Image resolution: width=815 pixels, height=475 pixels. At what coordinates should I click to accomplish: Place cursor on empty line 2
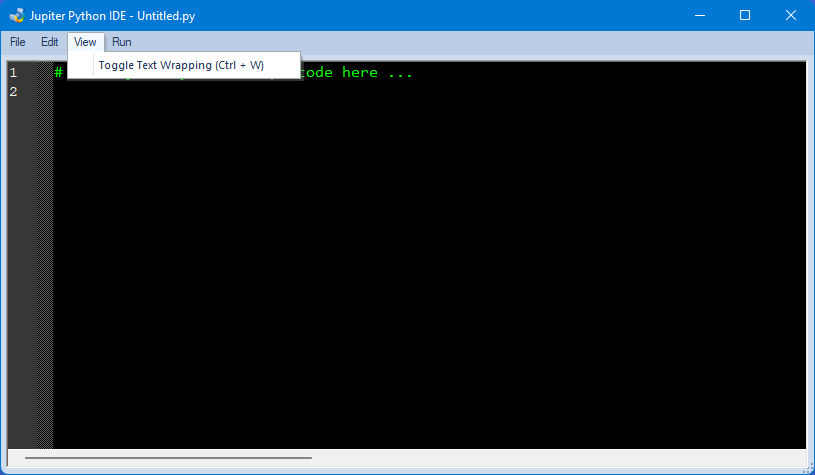(x=200, y=92)
